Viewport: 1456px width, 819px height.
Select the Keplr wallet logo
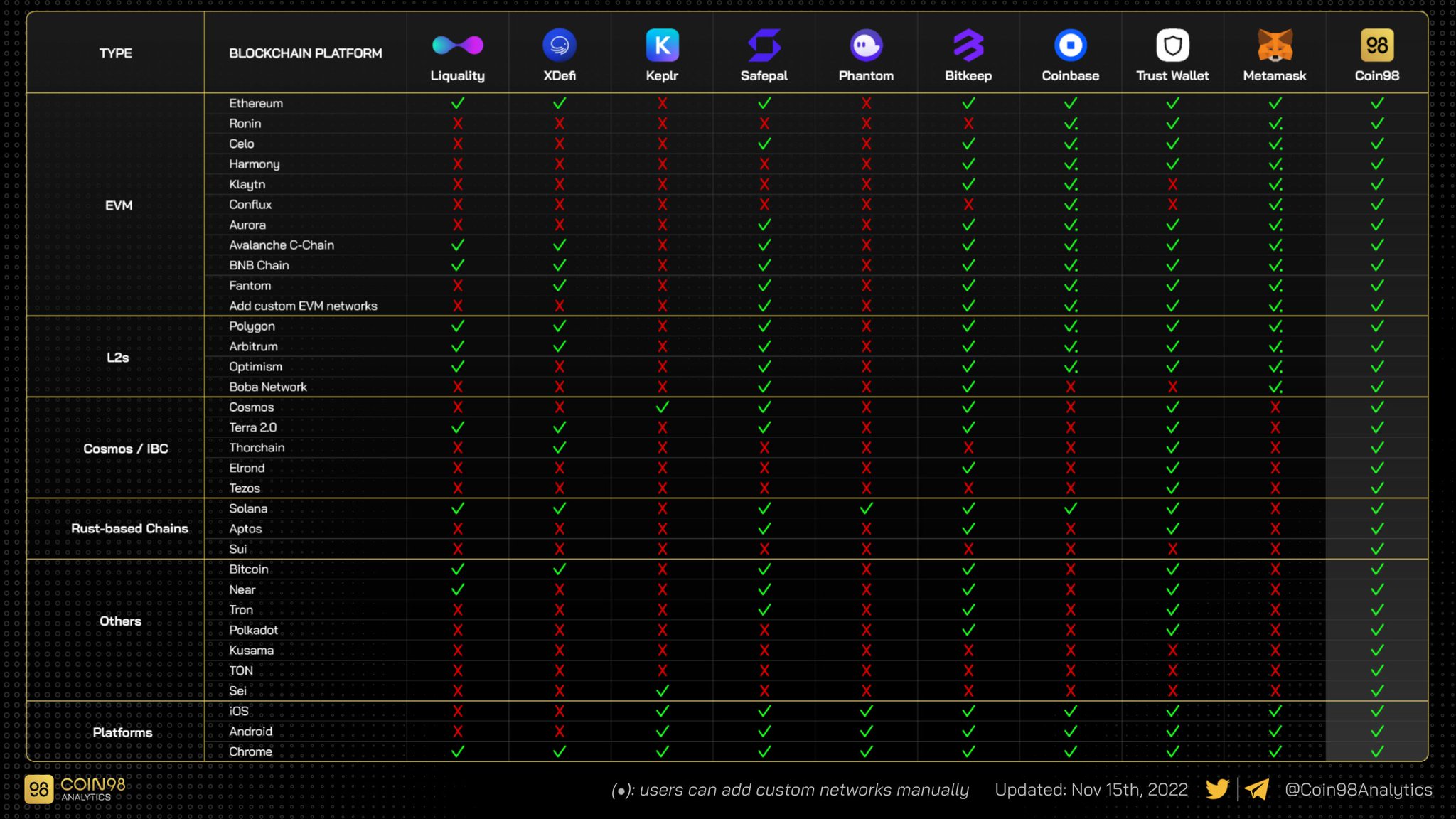[662, 46]
